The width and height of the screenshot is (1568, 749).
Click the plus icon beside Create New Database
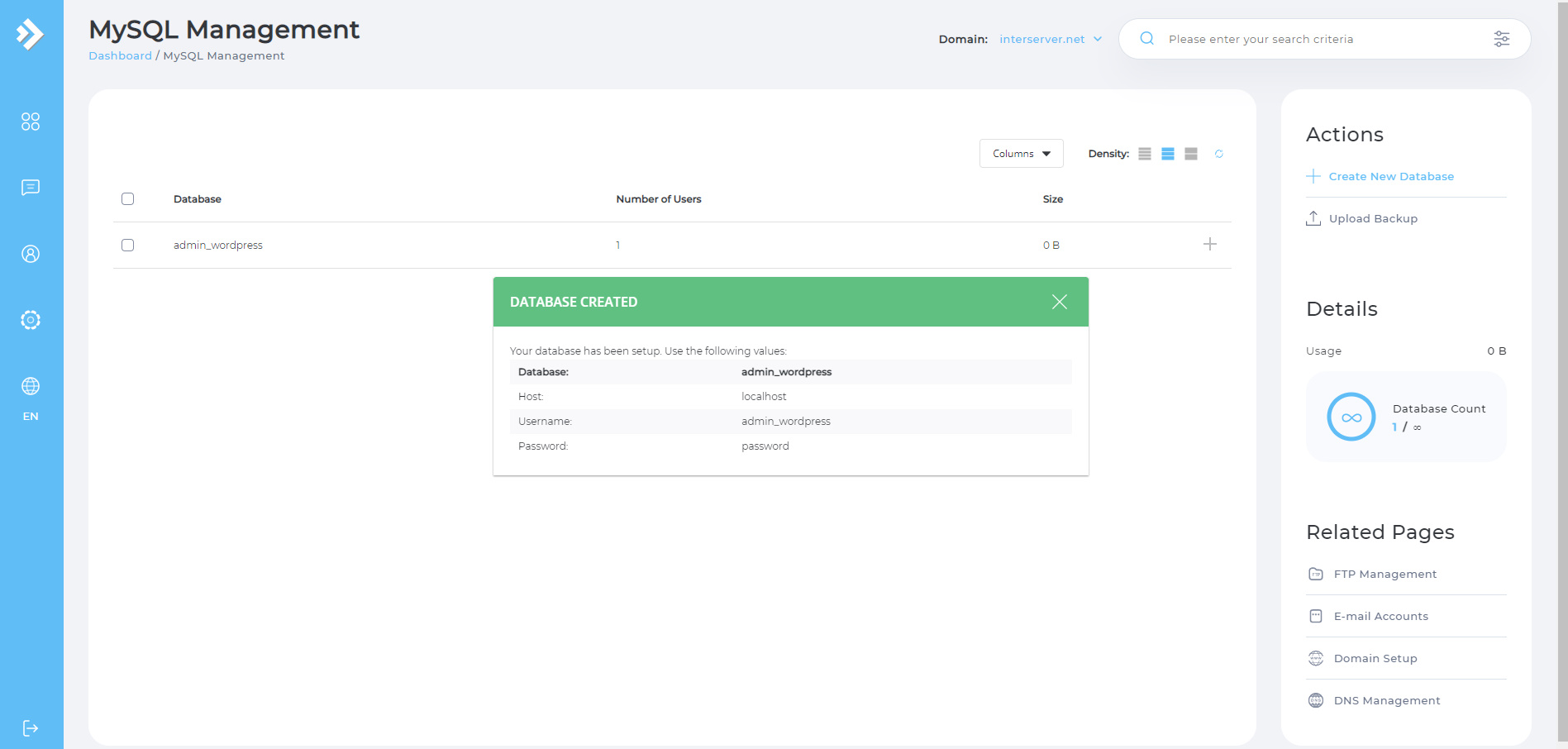click(1313, 176)
